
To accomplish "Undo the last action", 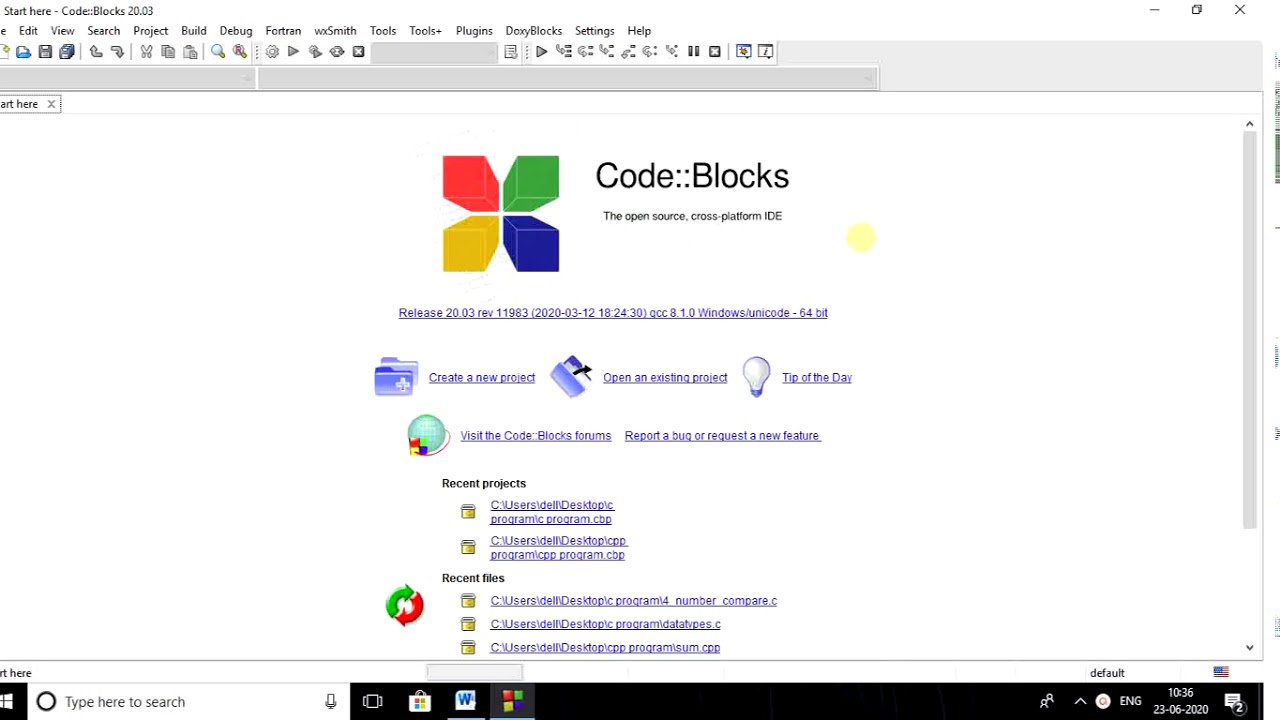I will pyautogui.click(x=96, y=52).
